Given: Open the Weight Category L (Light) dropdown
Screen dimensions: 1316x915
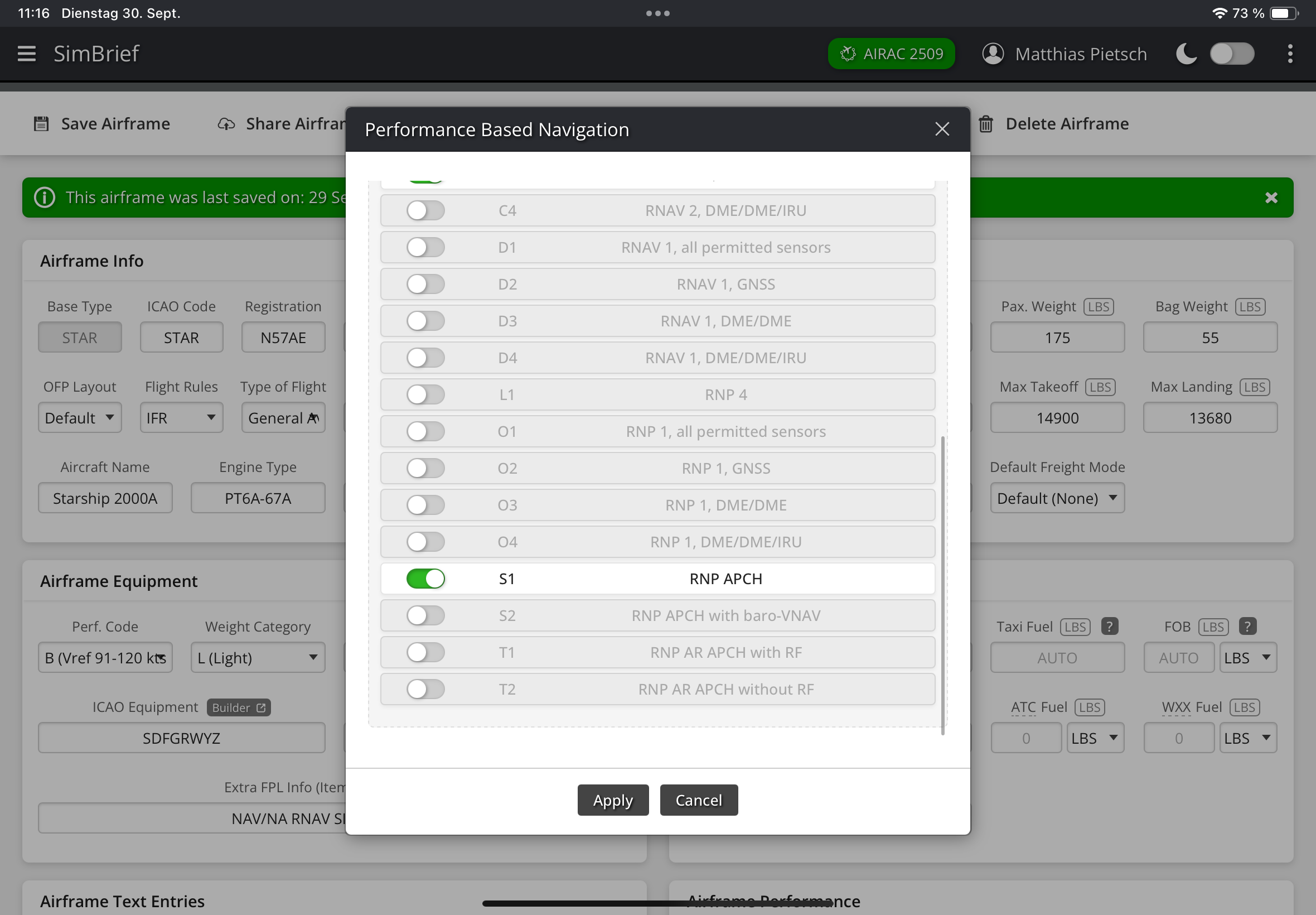Looking at the screenshot, I should pyautogui.click(x=257, y=657).
